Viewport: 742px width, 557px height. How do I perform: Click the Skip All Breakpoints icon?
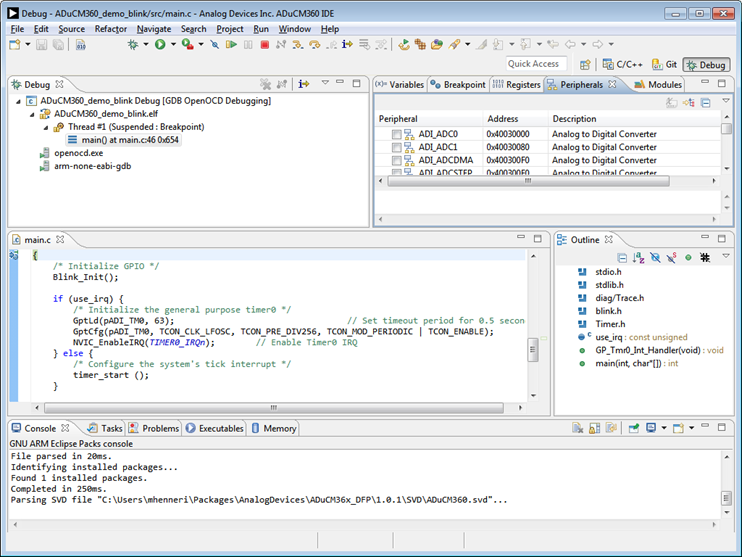(x=215, y=44)
